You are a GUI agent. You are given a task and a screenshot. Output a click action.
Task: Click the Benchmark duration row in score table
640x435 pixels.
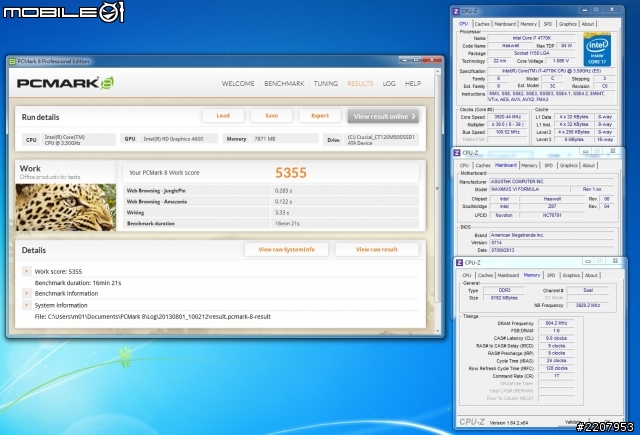click(271, 223)
